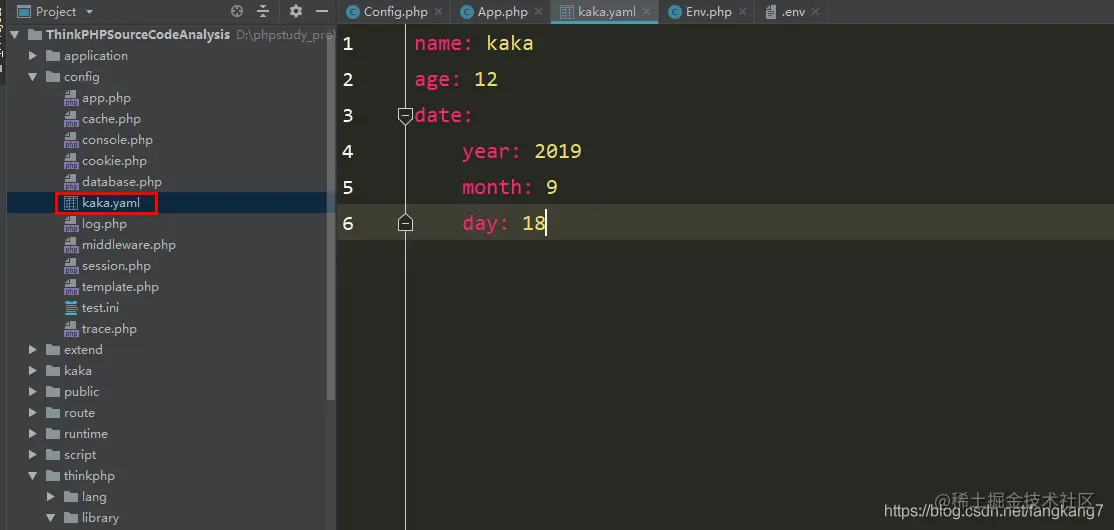The height and width of the screenshot is (530, 1114).
Task: Collapse the thinkphp folder arrow
Action: coord(33,476)
